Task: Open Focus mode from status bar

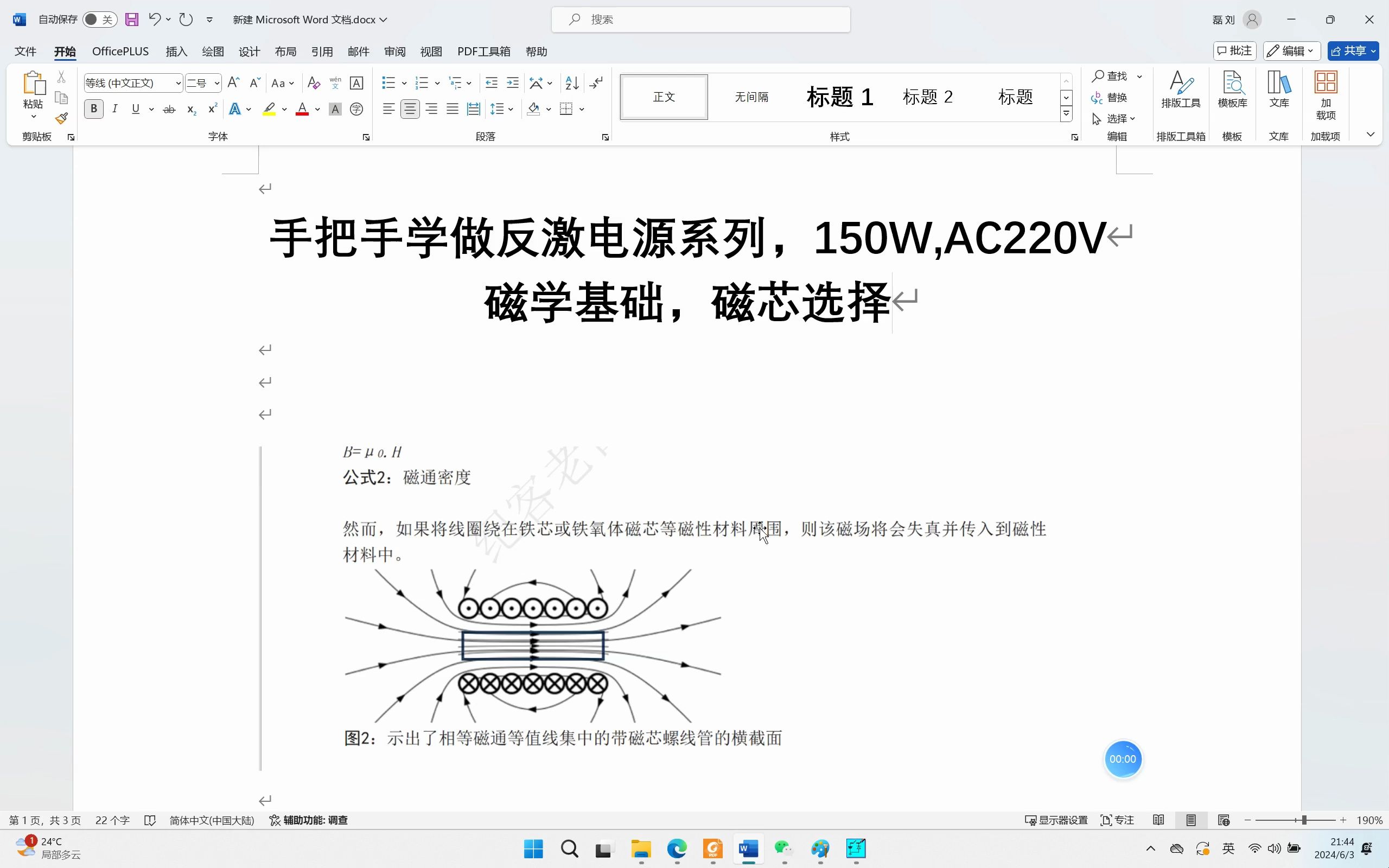Action: tap(1117, 820)
